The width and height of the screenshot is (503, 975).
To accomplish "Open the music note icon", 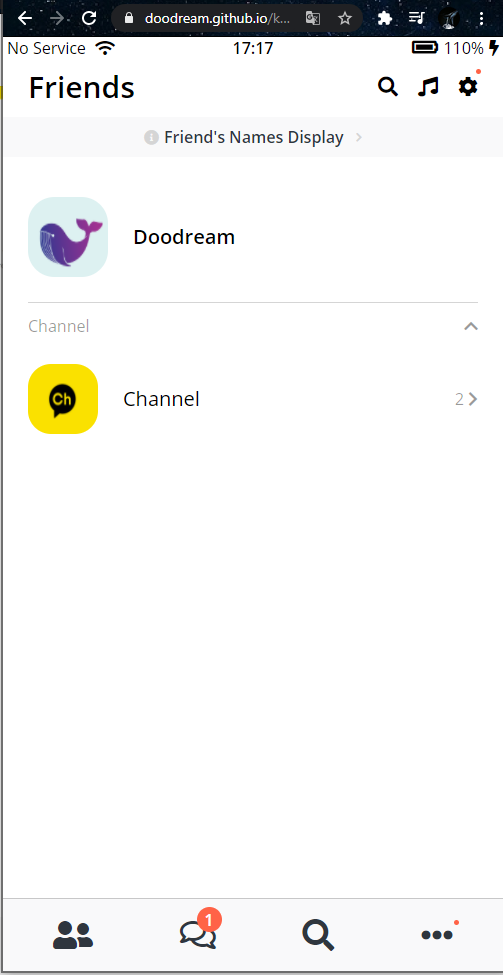I will coord(428,87).
